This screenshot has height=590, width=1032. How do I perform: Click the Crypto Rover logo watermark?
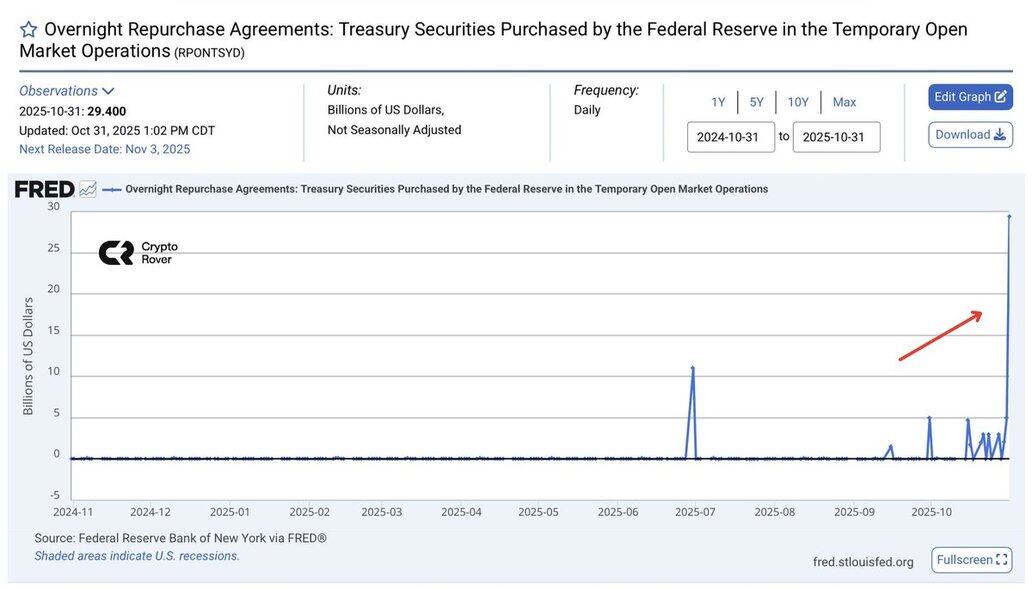pyautogui.click(x=137, y=253)
